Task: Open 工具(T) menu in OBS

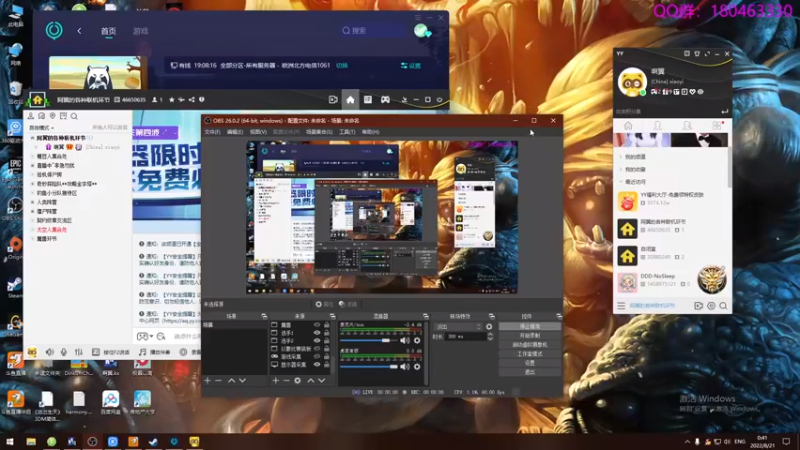Action: click(347, 132)
